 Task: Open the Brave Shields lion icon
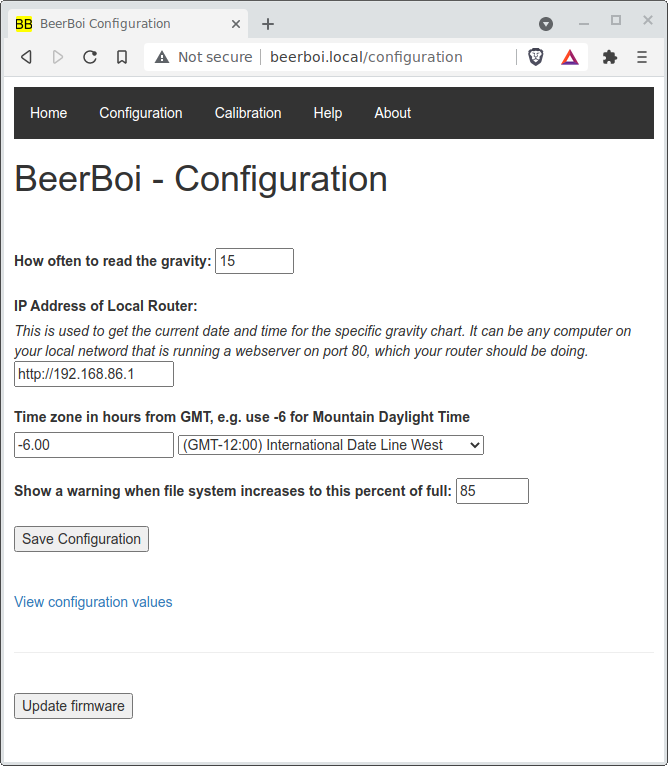(536, 57)
